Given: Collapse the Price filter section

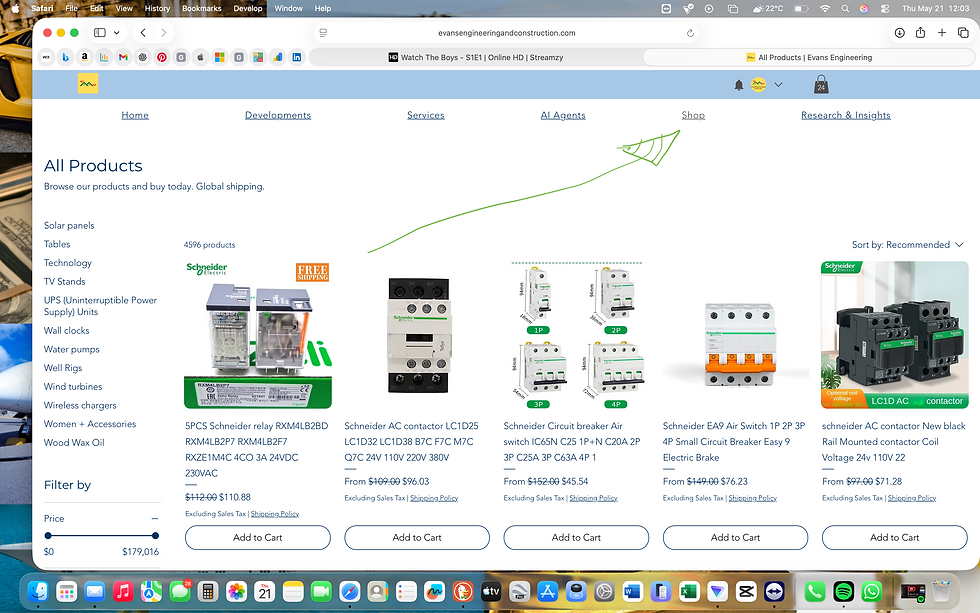Looking at the screenshot, I should (154, 519).
